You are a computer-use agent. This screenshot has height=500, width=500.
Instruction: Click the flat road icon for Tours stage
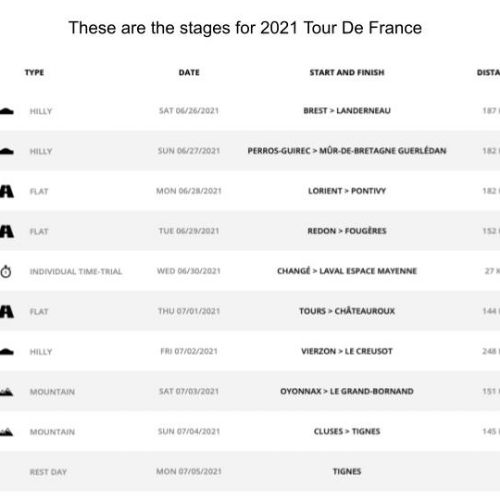(7, 312)
